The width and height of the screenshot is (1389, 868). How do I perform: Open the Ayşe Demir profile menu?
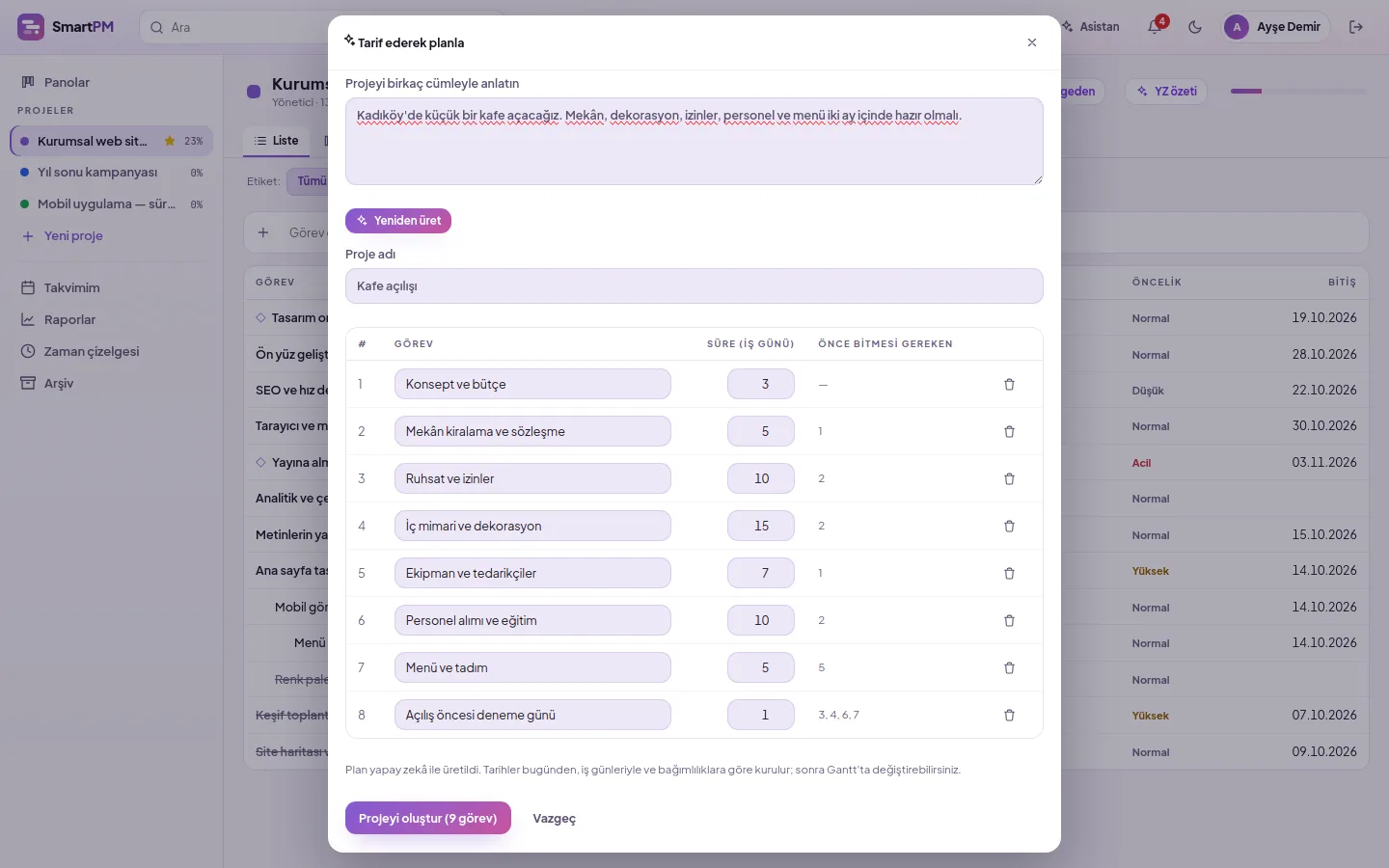1276,27
